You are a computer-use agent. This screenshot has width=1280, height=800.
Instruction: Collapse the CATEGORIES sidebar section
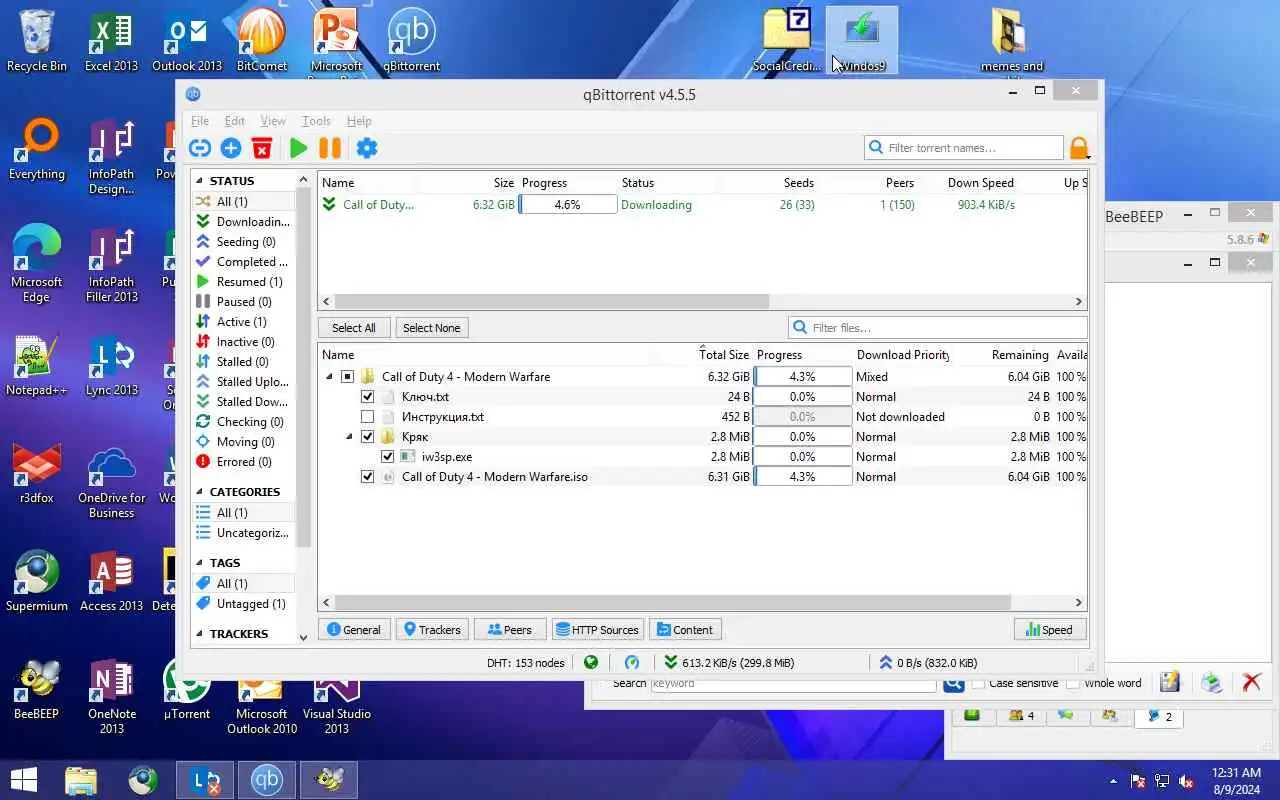click(199, 492)
